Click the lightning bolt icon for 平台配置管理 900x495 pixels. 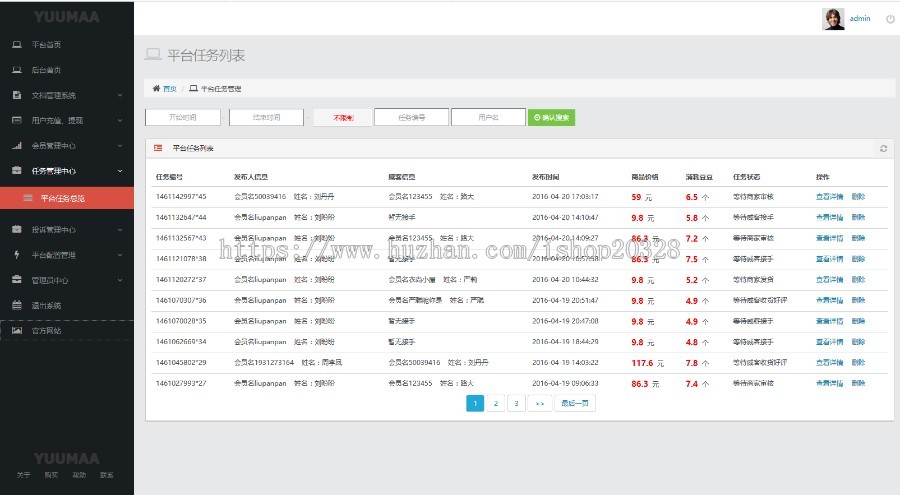point(17,255)
